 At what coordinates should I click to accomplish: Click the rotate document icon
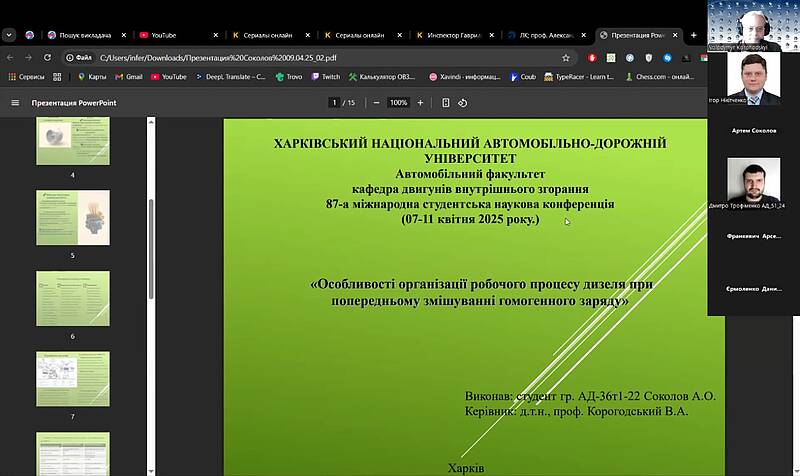464,103
